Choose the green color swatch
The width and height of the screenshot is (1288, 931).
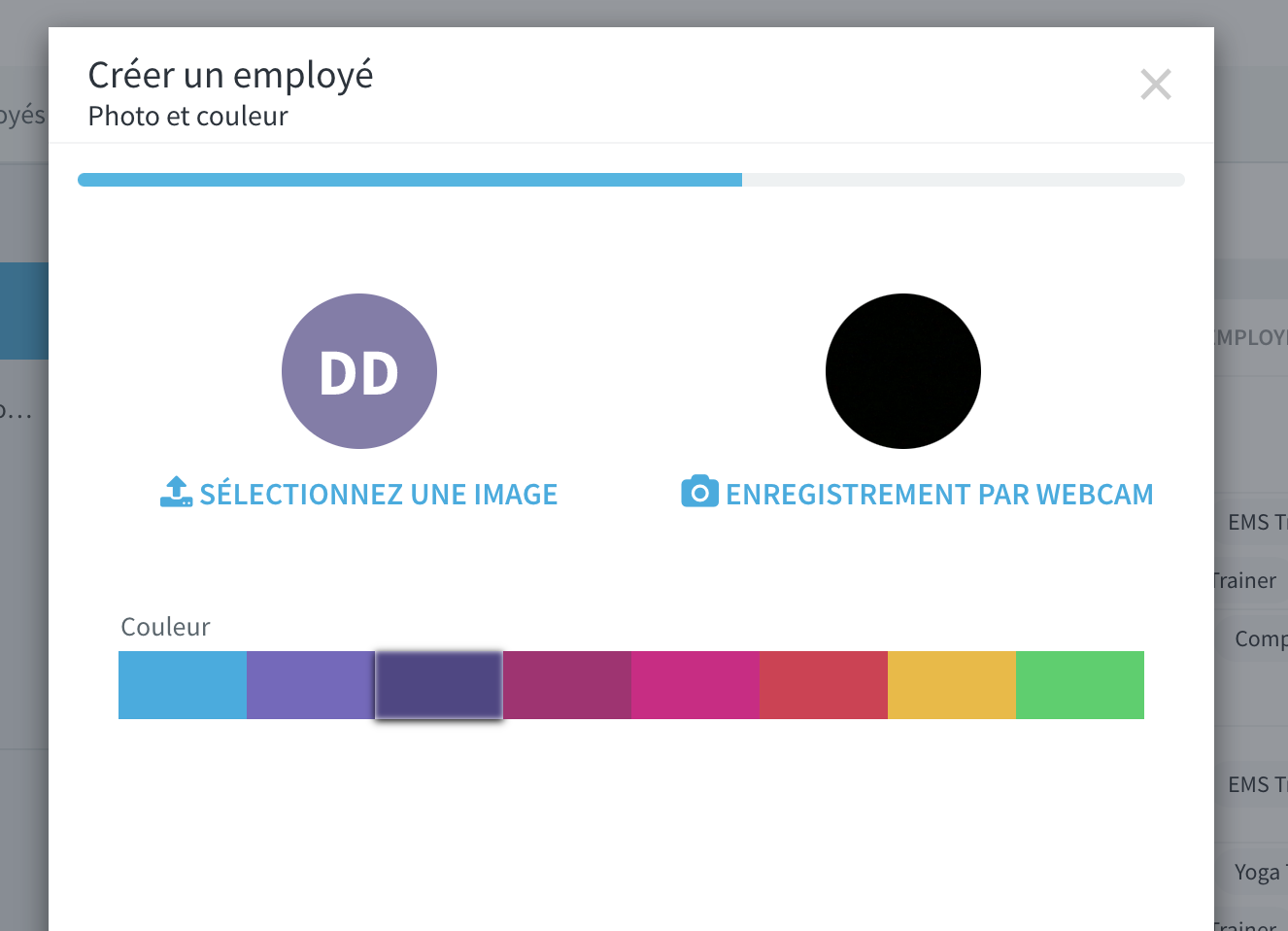(x=1080, y=685)
